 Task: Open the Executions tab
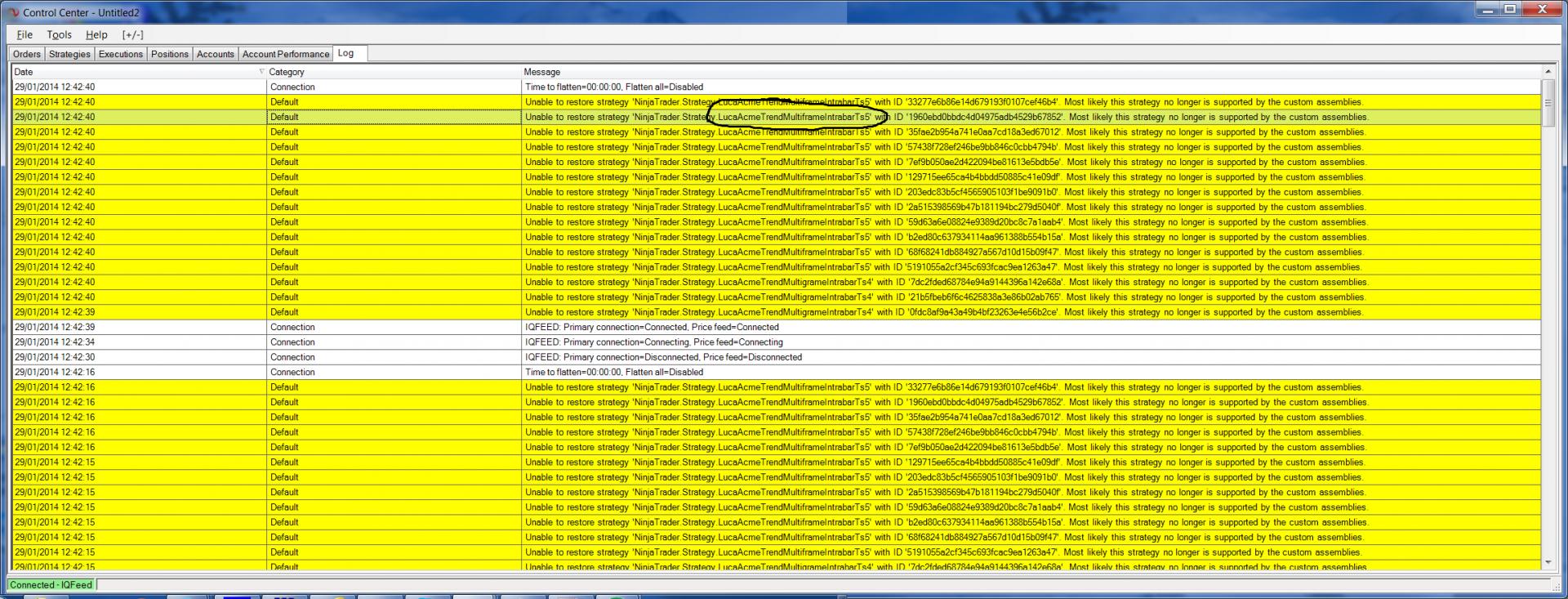[121, 54]
